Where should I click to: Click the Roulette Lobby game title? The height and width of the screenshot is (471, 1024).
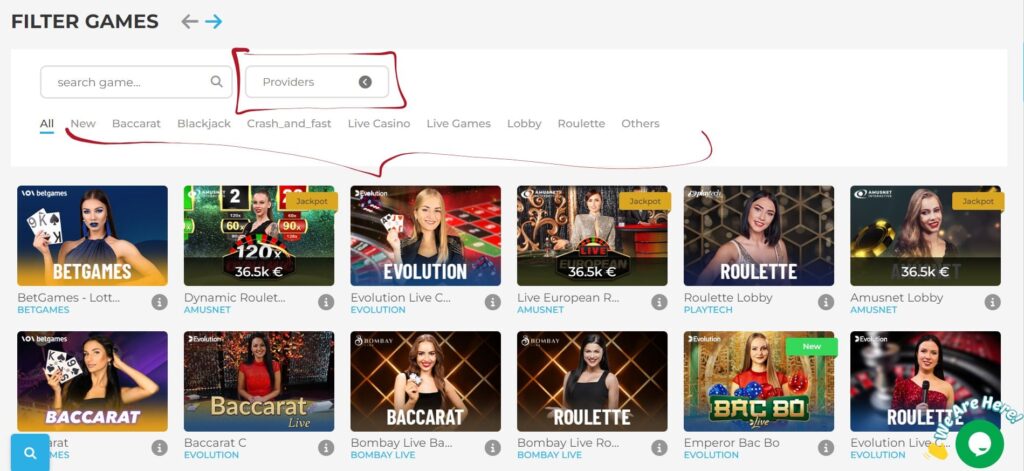pyautogui.click(x=728, y=298)
